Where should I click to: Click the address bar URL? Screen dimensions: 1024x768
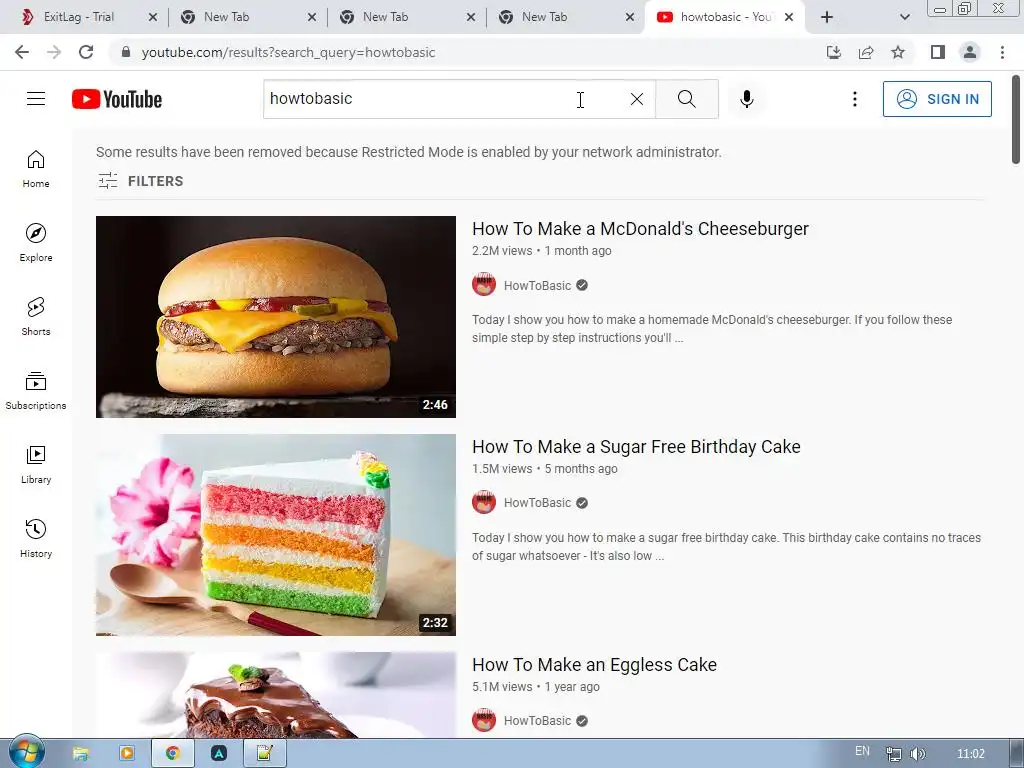[288, 52]
